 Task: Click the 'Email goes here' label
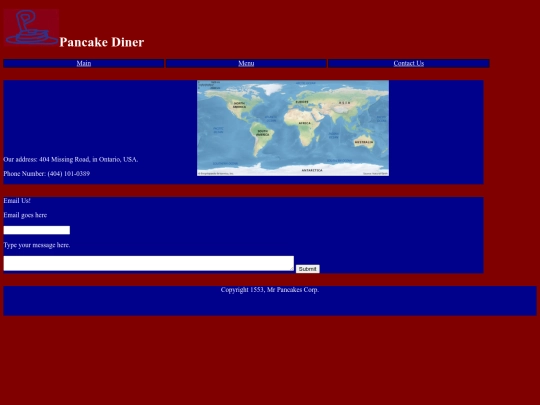[x=25, y=215]
